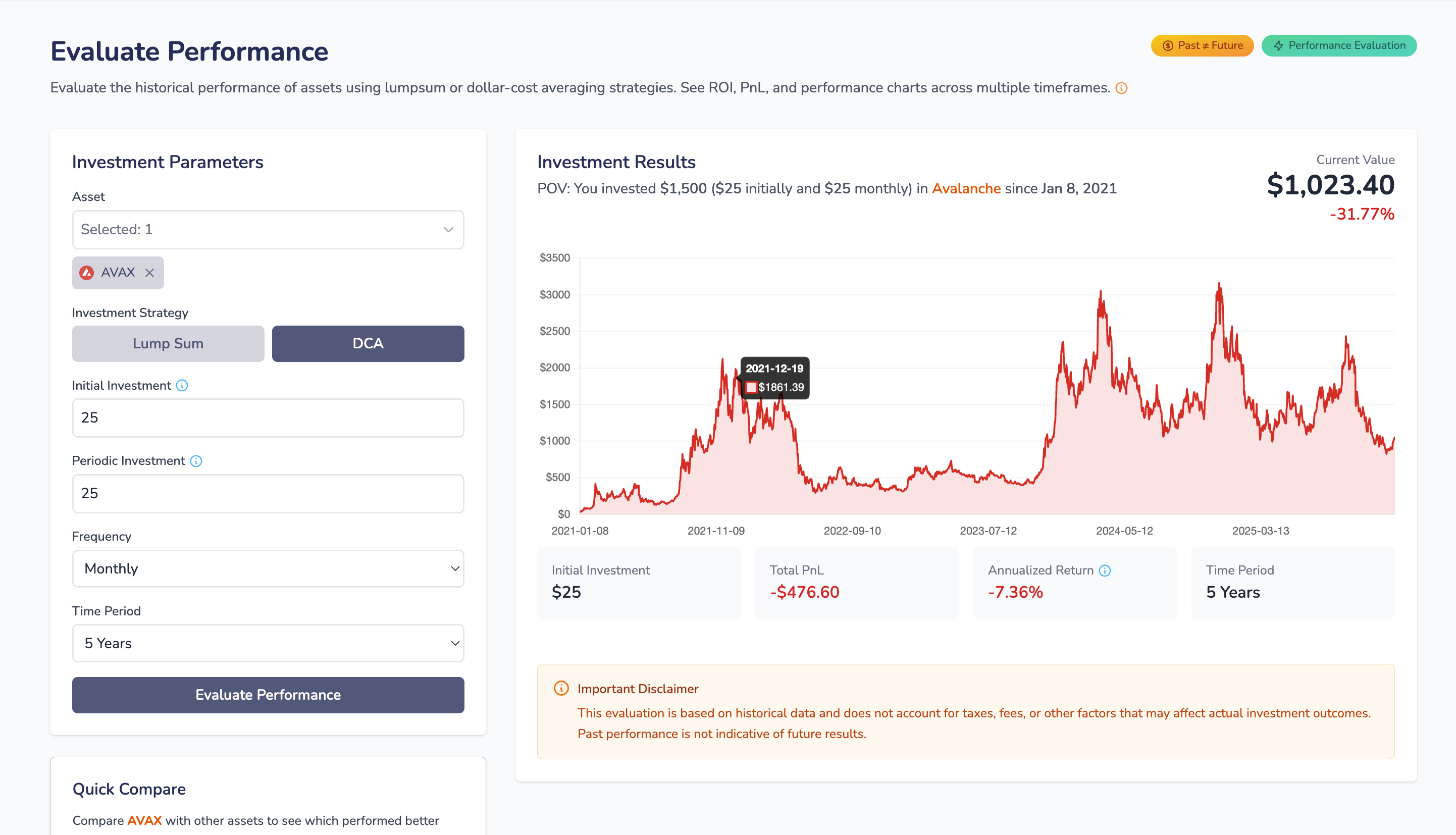Focus the Periodic Investment input field

tap(268, 493)
